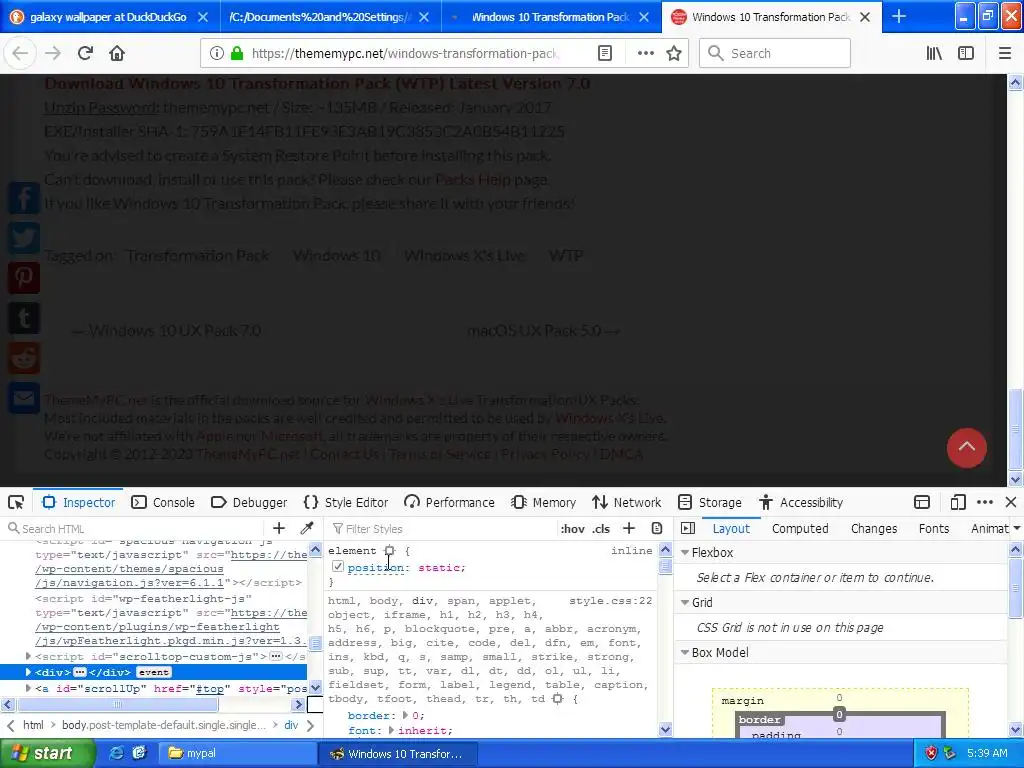Screen dimensions: 1024x768
Task: Create new node with plus icon
Action: (x=279, y=528)
